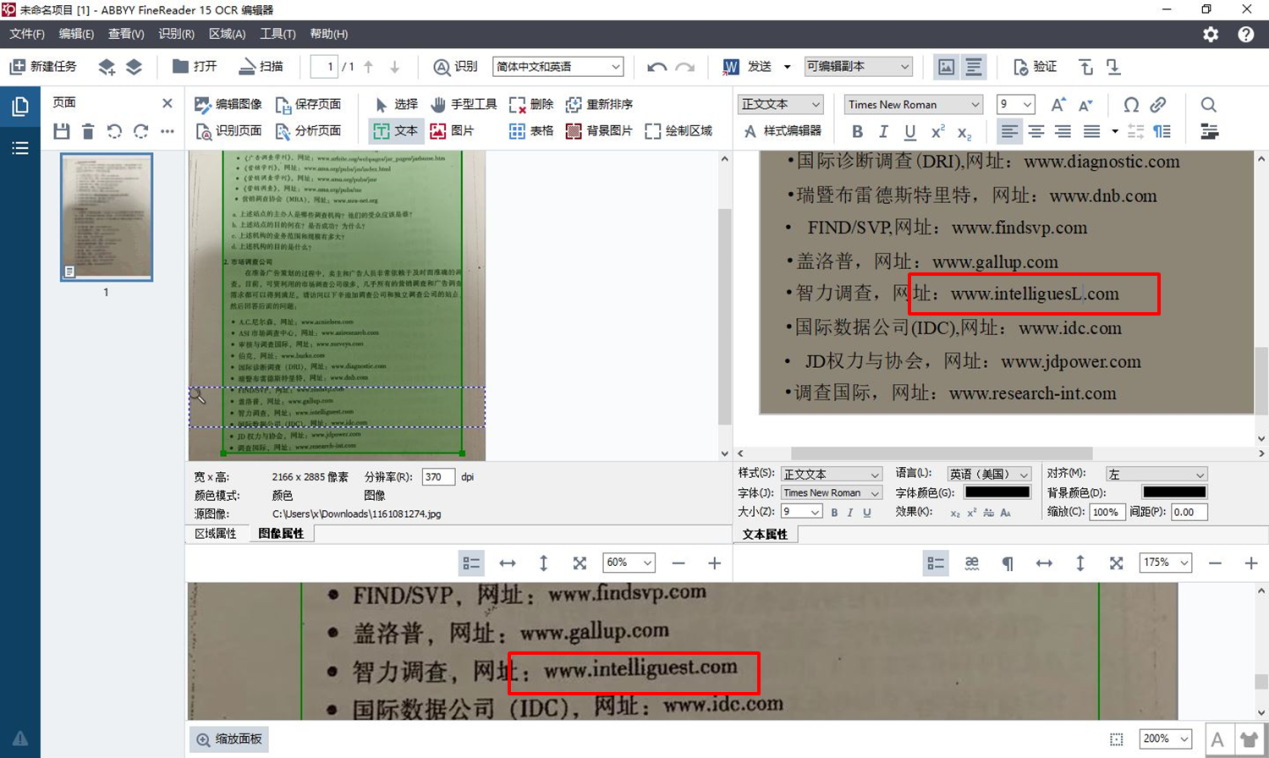Open the 正文文本 style dropdown in toolbar

click(780, 104)
